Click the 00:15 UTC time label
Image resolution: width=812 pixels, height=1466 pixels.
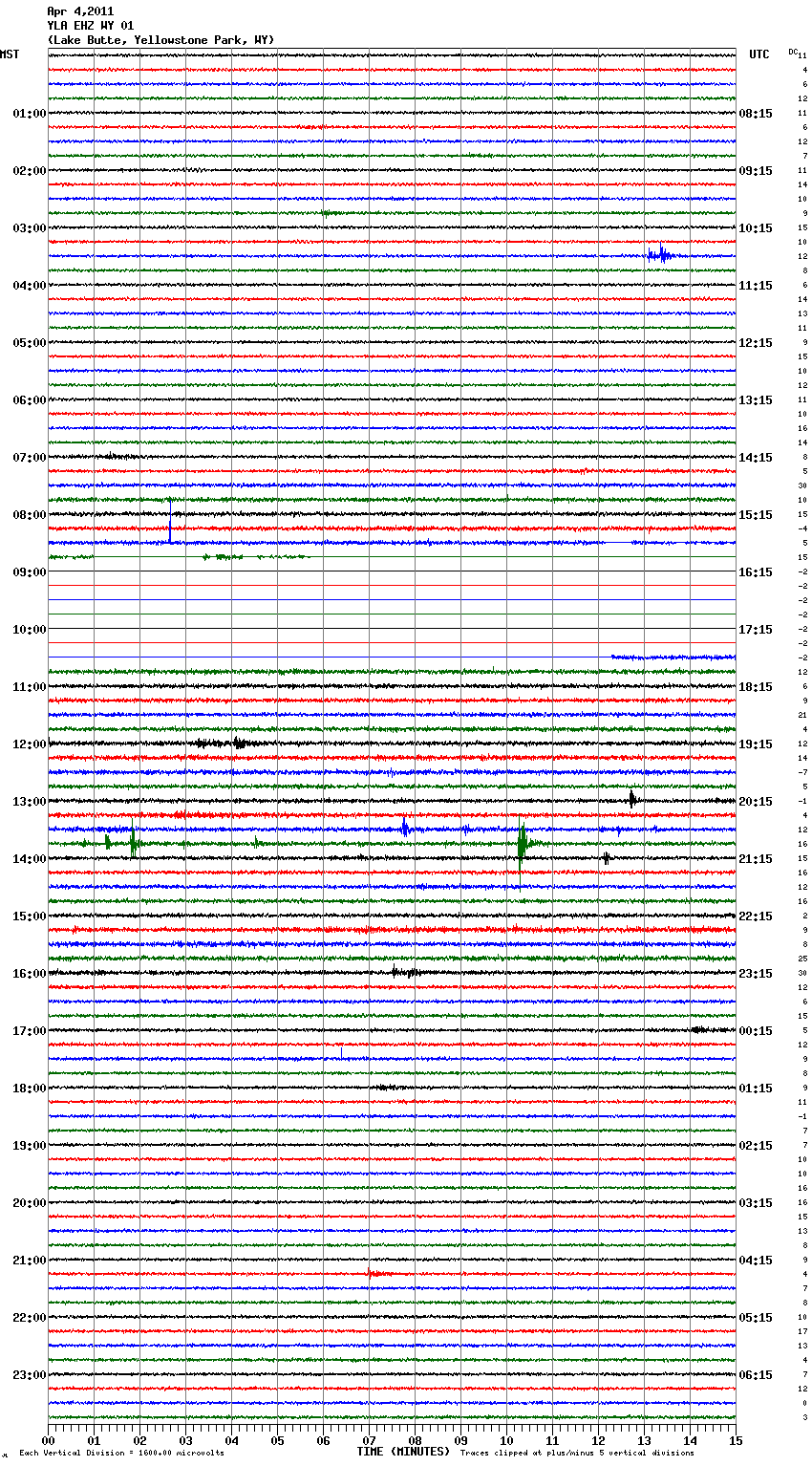coord(756,1031)
